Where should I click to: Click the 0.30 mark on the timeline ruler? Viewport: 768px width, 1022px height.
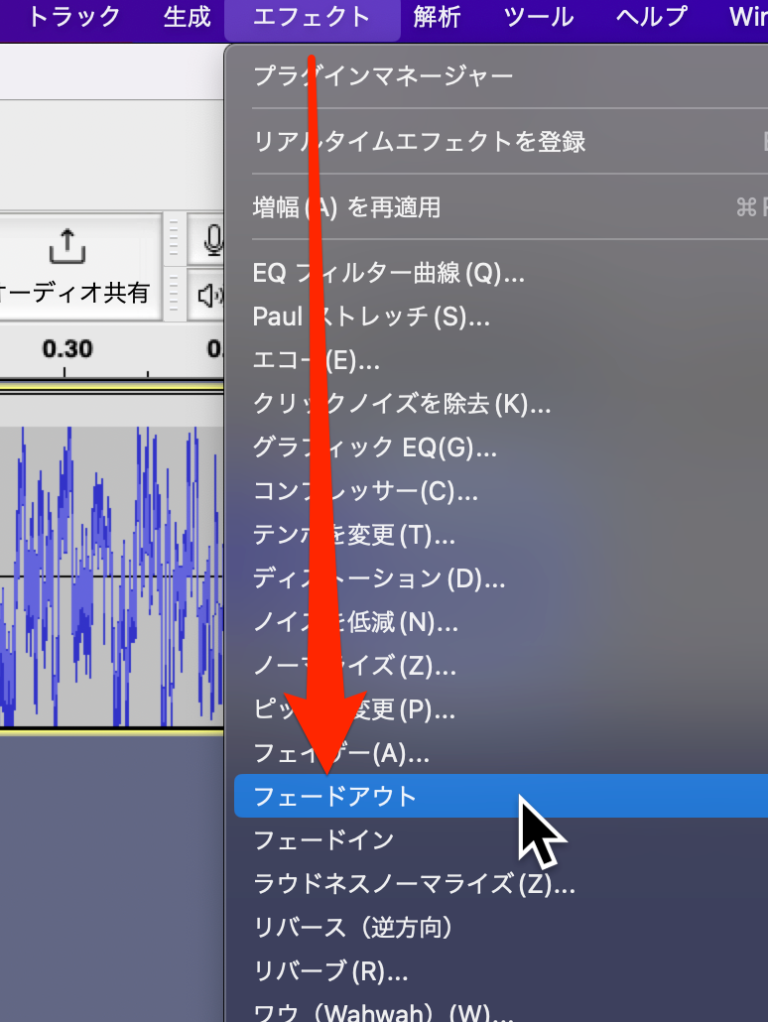pyautogui.click(x=67, y=349)
